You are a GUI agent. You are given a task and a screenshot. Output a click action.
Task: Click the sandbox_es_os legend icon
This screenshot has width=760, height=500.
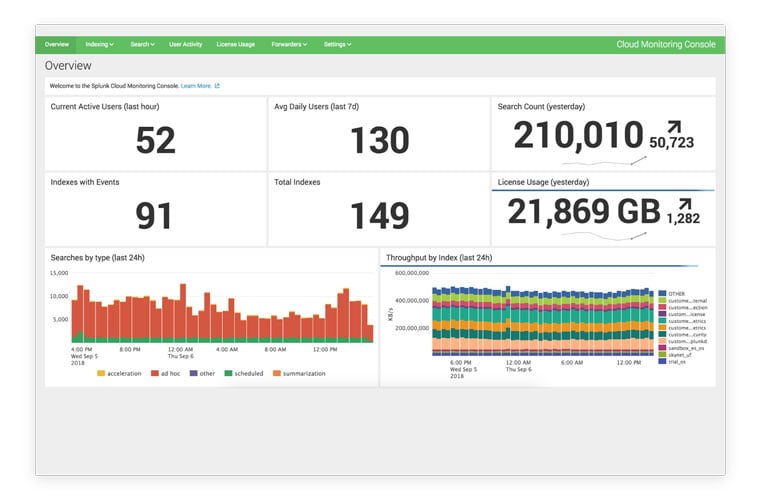click(662, 346)
